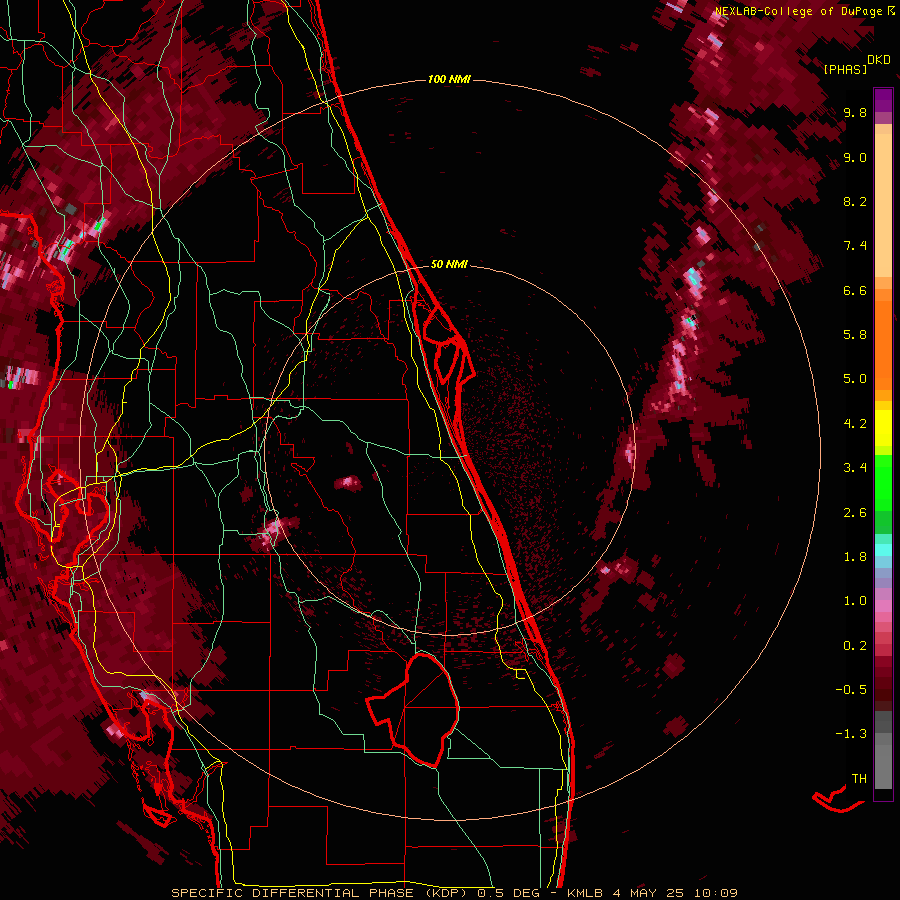Select the 6.6 value on the KDP scale

(855, 290)
